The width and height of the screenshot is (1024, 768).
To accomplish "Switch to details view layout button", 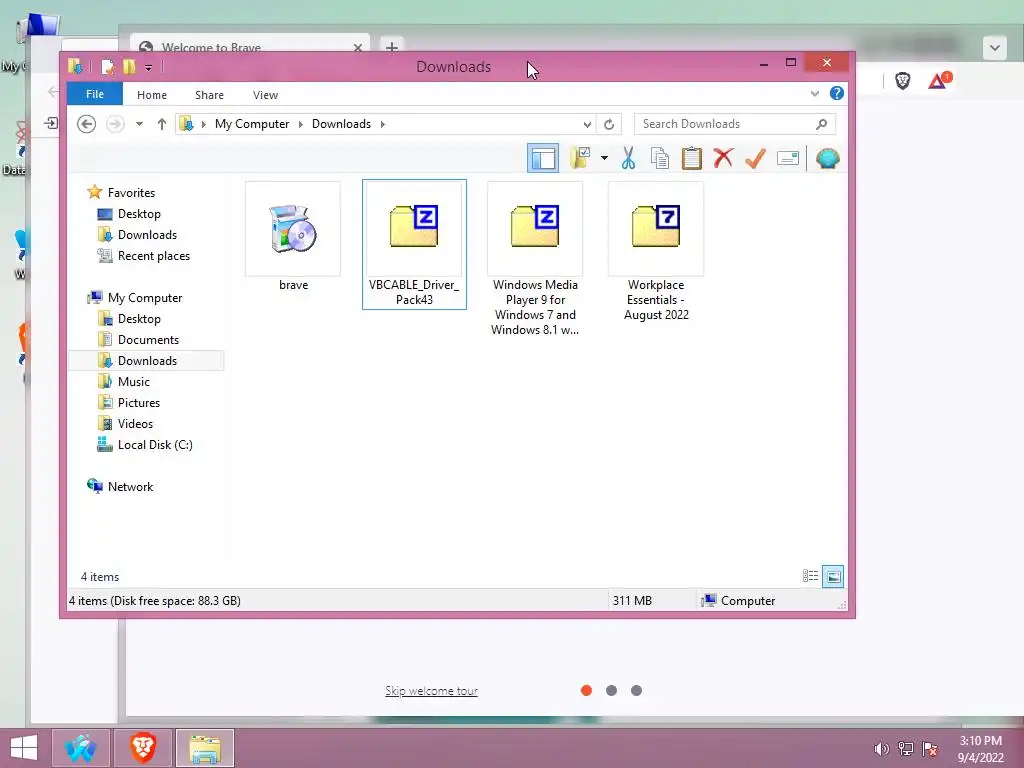I will [x=810, y=576].
